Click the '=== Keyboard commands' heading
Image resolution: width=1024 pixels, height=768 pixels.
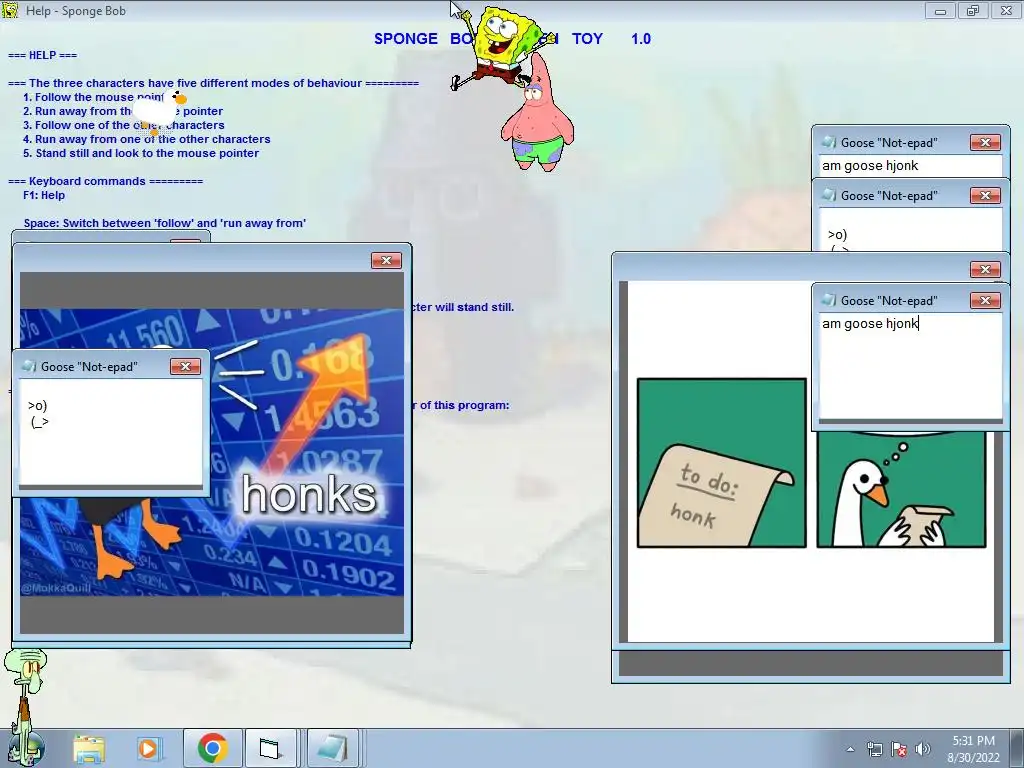click(x=105, y=181)
